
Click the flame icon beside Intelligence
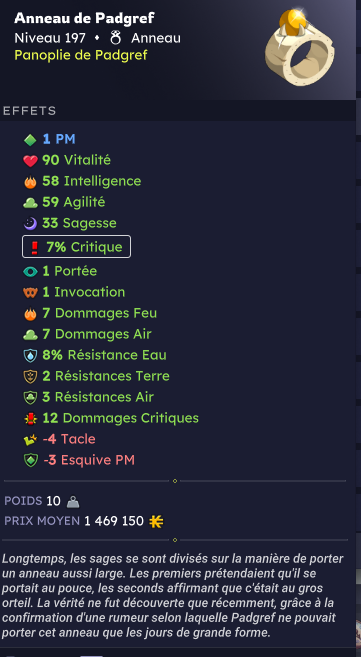[x=30, y=182]
